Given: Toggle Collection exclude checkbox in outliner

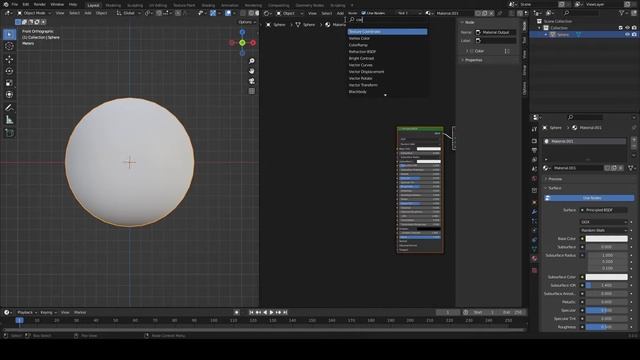Looking at the screenshot, I should pos(621,28).
